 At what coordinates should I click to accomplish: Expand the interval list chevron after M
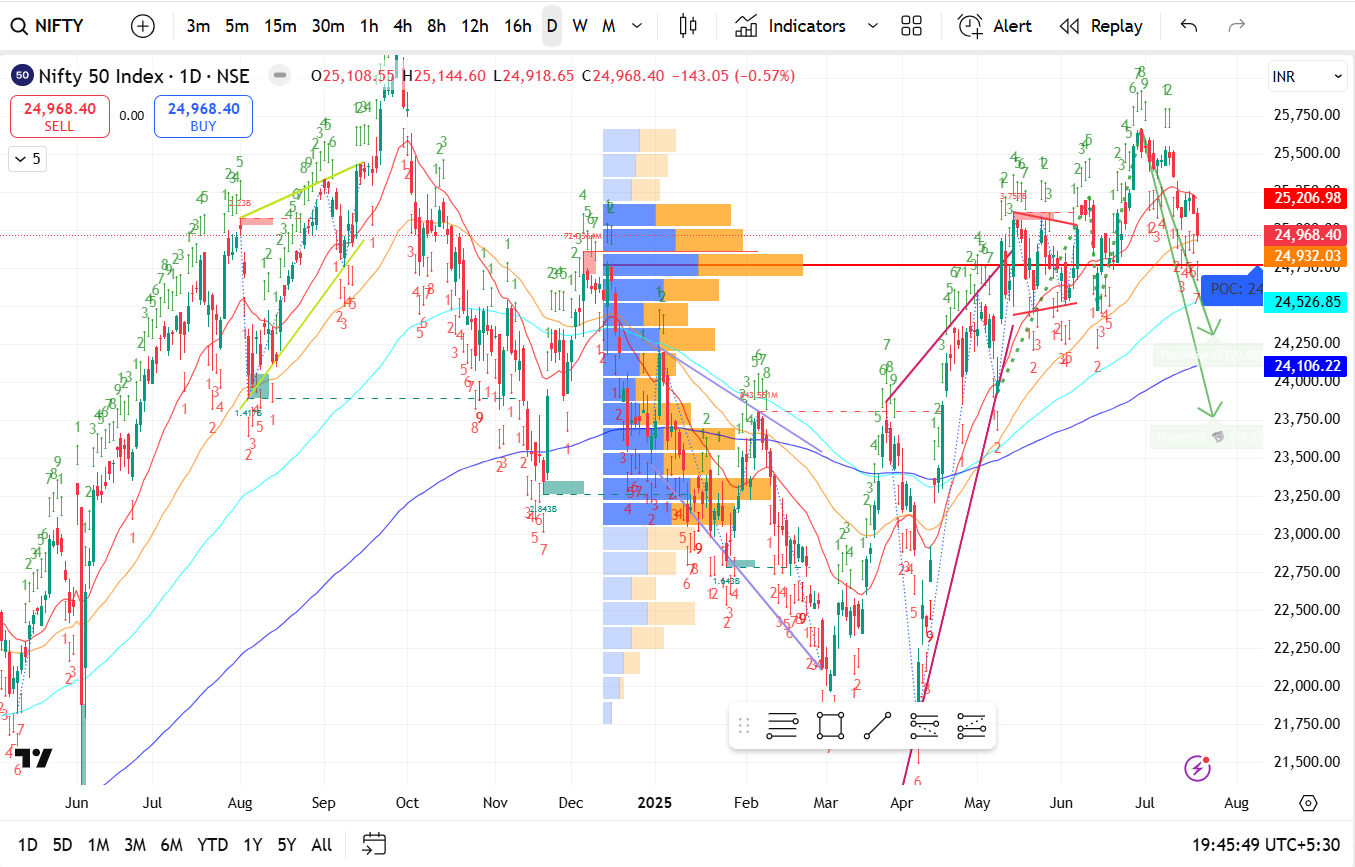pyautogui.click(x=639, y=26)
